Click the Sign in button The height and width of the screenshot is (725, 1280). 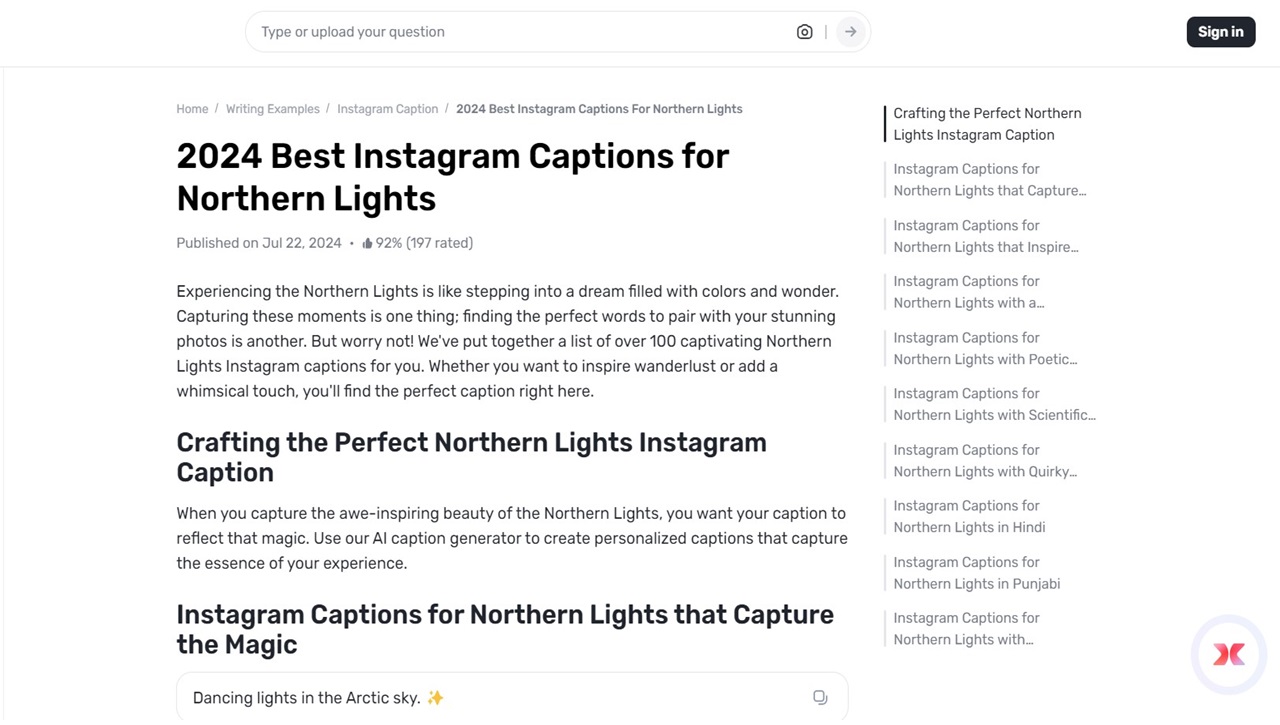pyautogui.click(x=1220, y=31)
